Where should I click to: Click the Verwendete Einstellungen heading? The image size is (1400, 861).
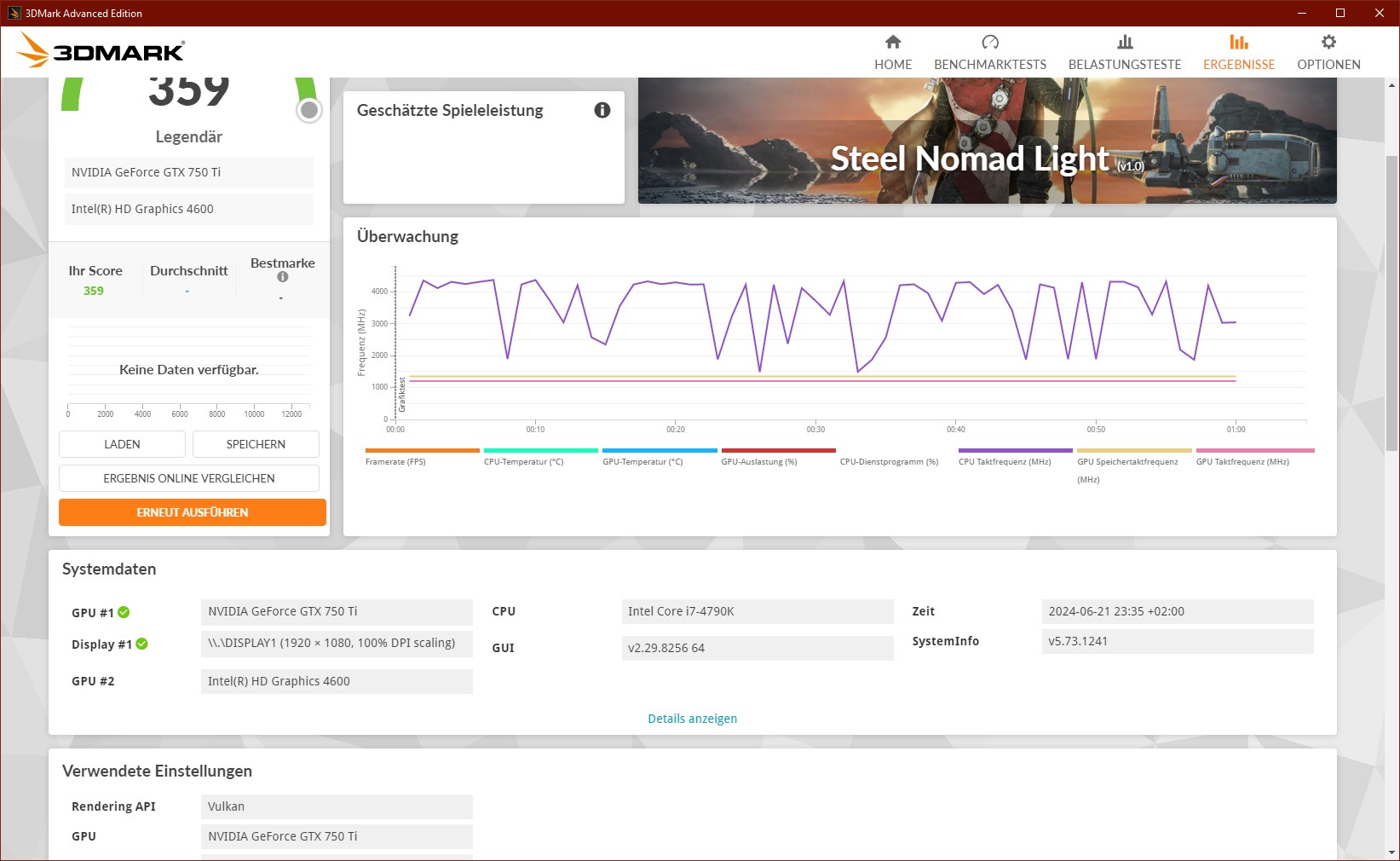click(x=157, y=771)
